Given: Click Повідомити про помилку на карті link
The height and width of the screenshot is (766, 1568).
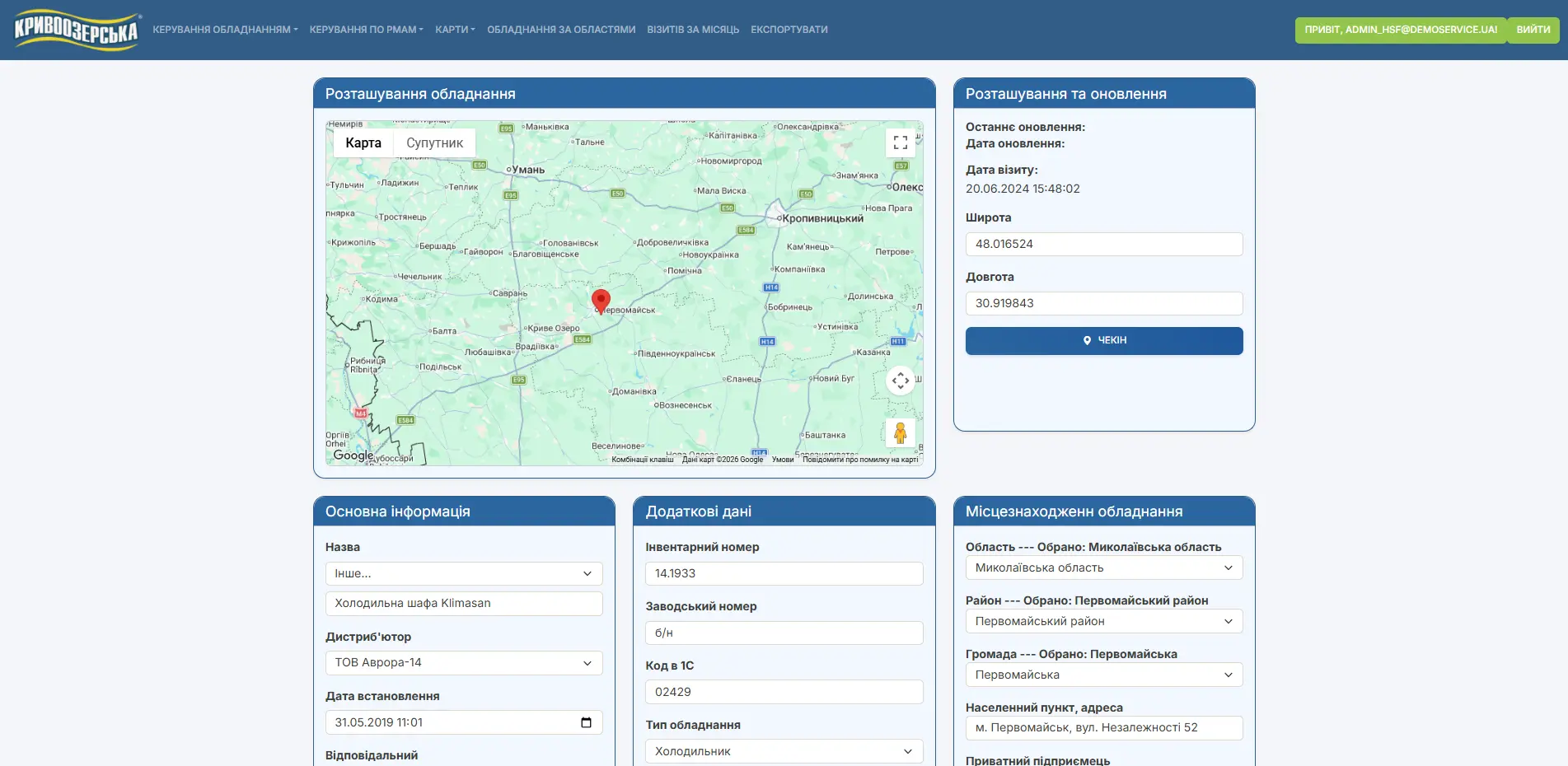Looking at the screenshot, I should (860, 460).
